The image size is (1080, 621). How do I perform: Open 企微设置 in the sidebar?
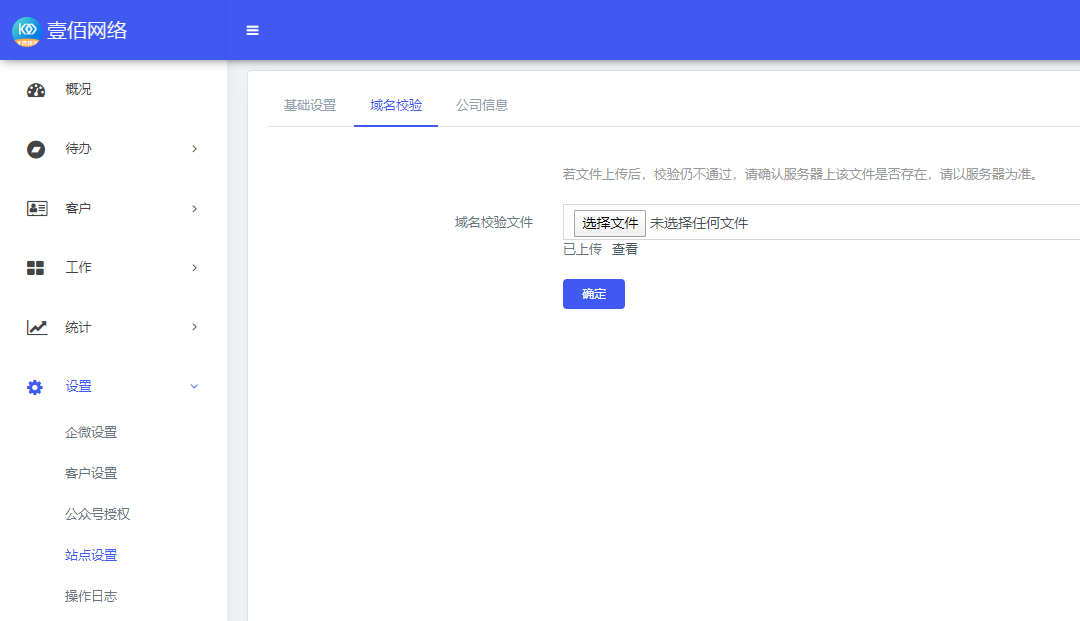(x=91, y=432)
